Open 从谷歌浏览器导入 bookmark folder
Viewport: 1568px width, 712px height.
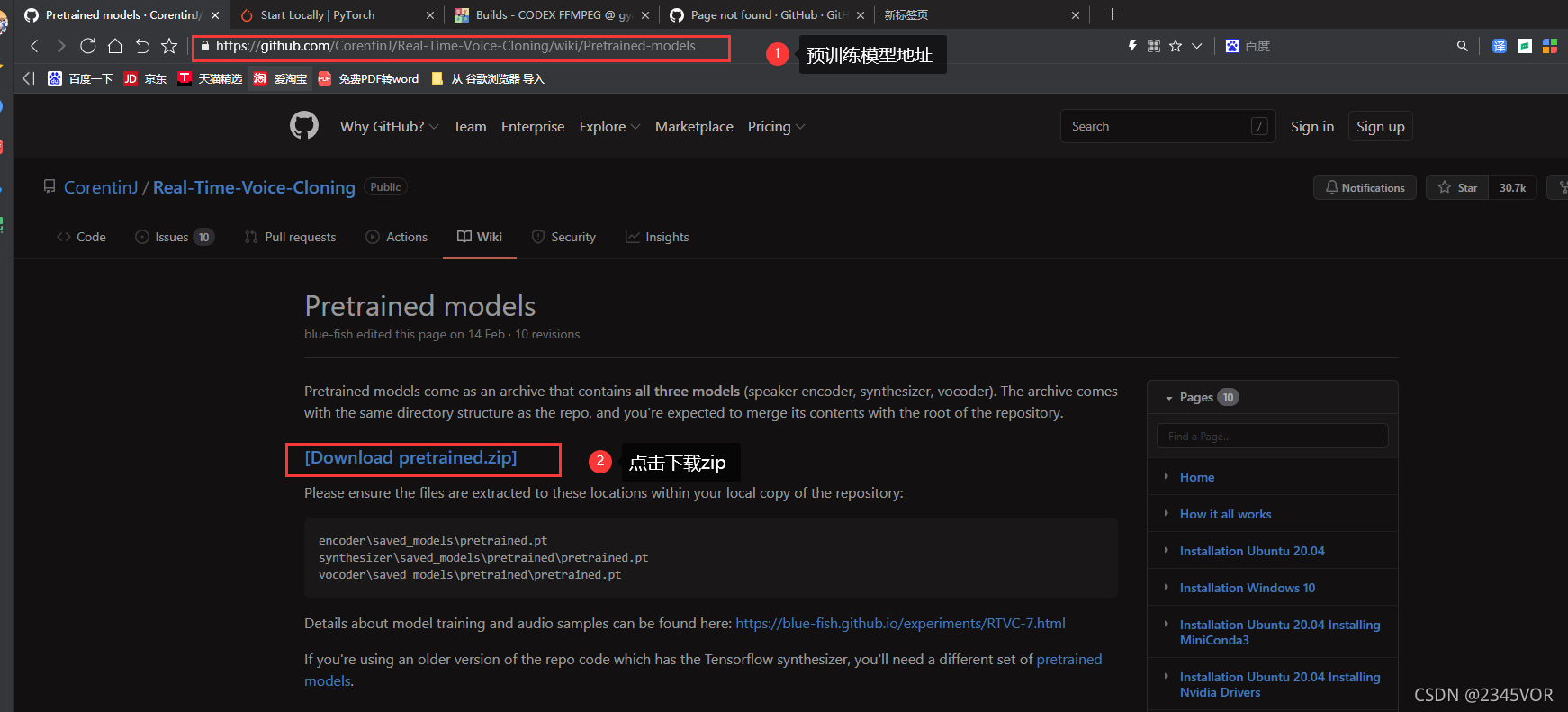[x=487, y=78]
